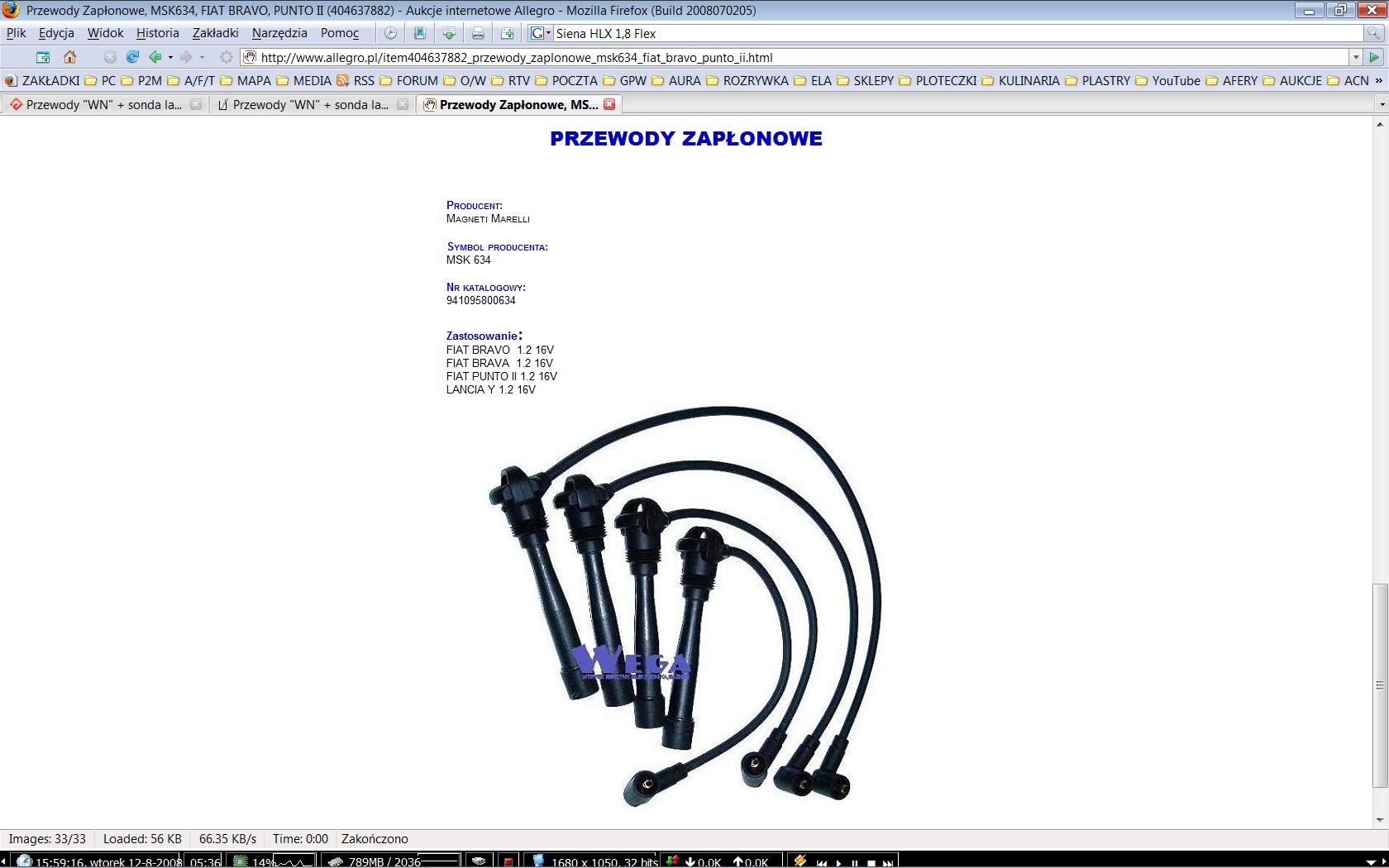Go back to previous page

(155, 57)
